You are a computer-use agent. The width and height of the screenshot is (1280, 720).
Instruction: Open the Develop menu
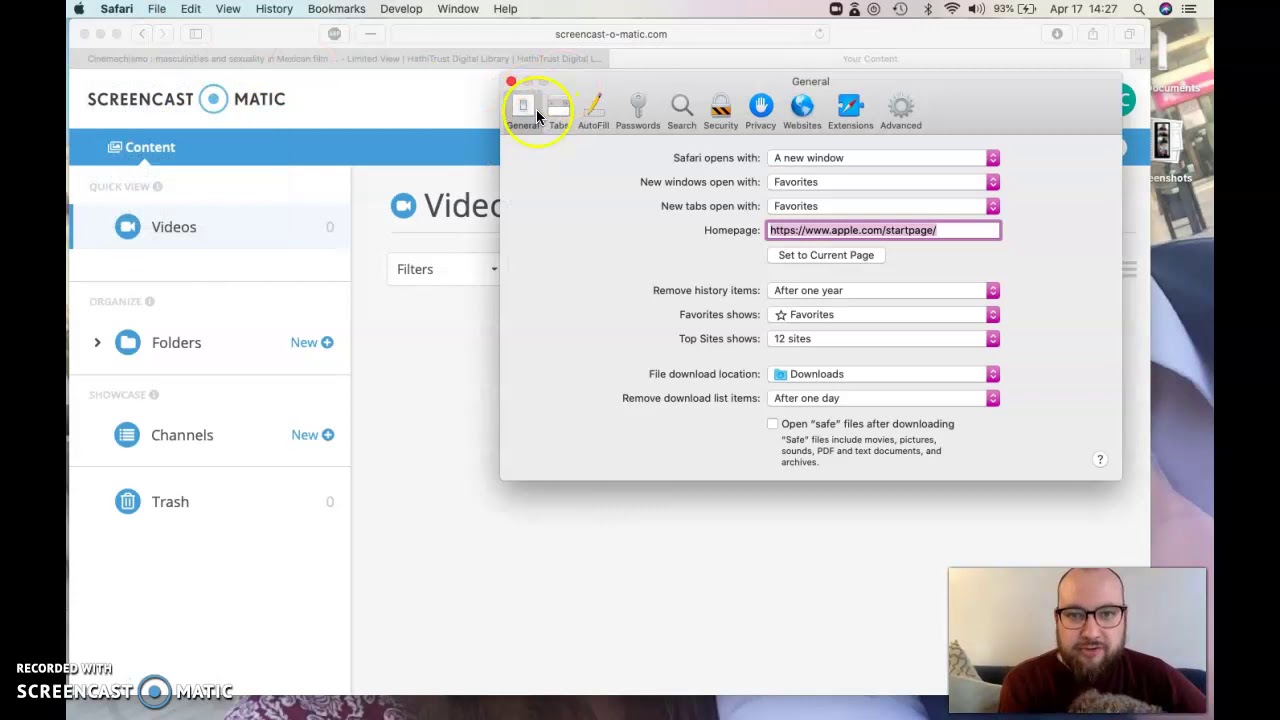pyautogui.click(x=401, y=9)
